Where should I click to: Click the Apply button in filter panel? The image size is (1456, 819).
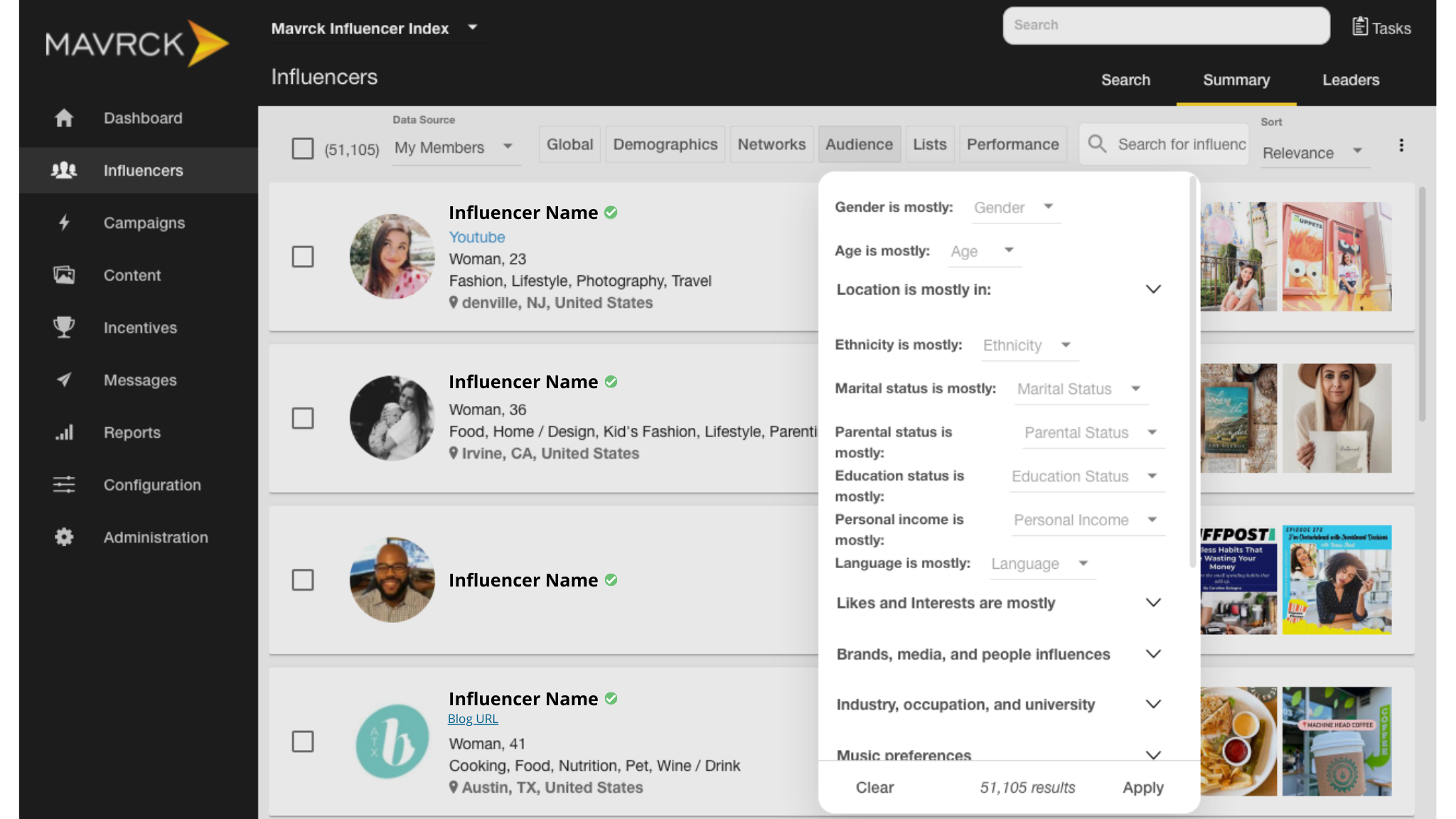pos(1142,787)
